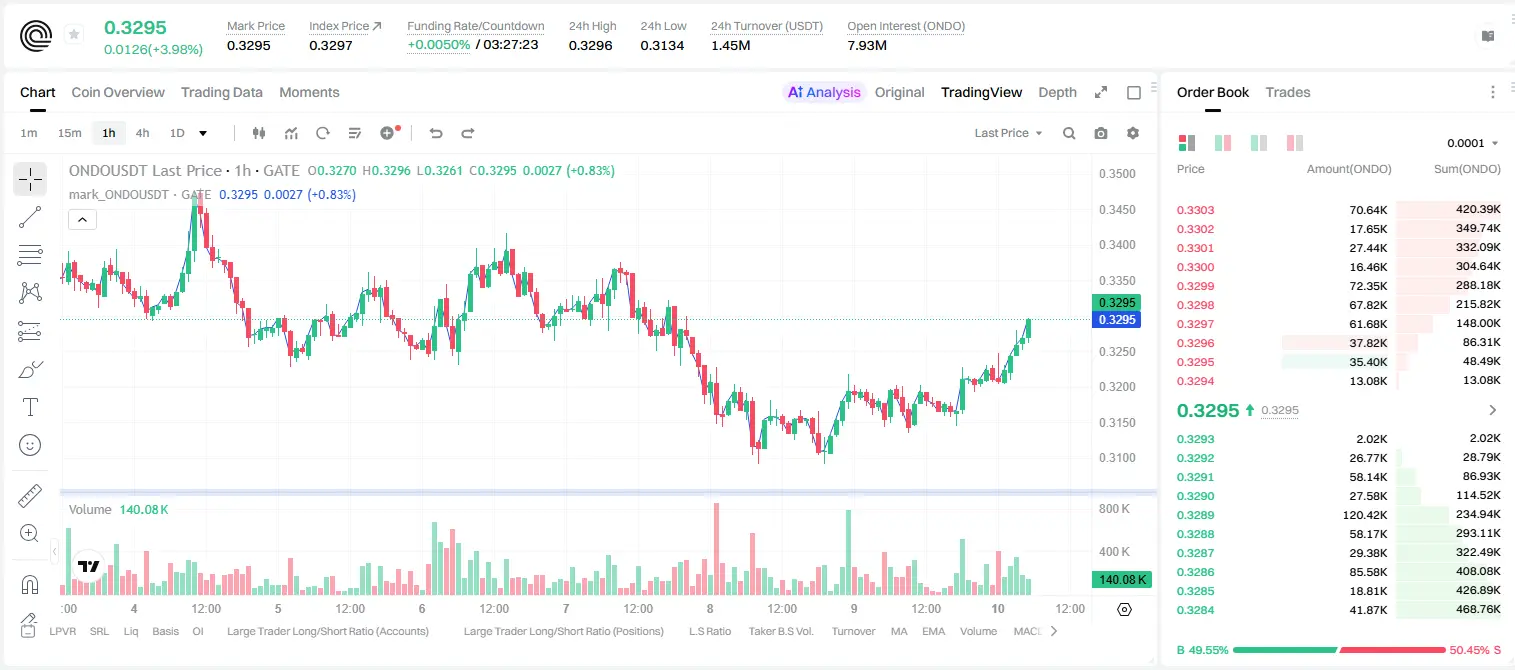The image size is (1515, 670).
Task: Take a chart snapshot with camera icon
Action: 1101,133
